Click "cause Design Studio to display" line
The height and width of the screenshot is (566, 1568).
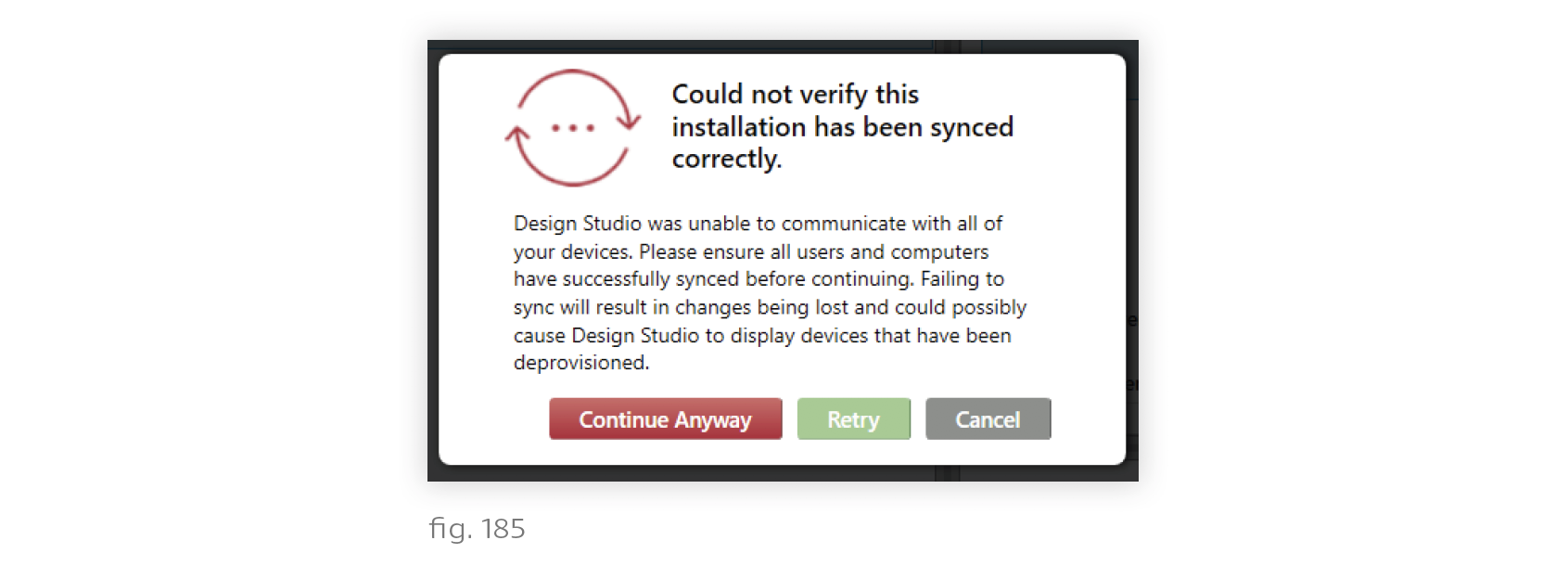click(762, 335)
